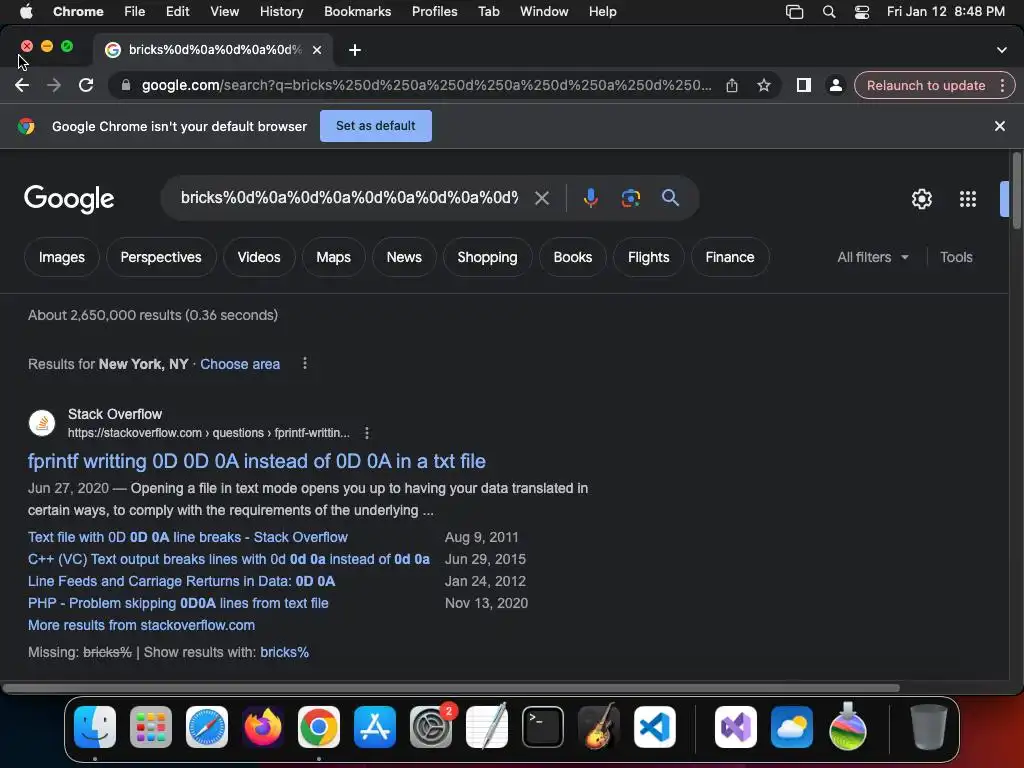Switch to Finance results
Screen dimensions: 1024x768
(729, 257)
